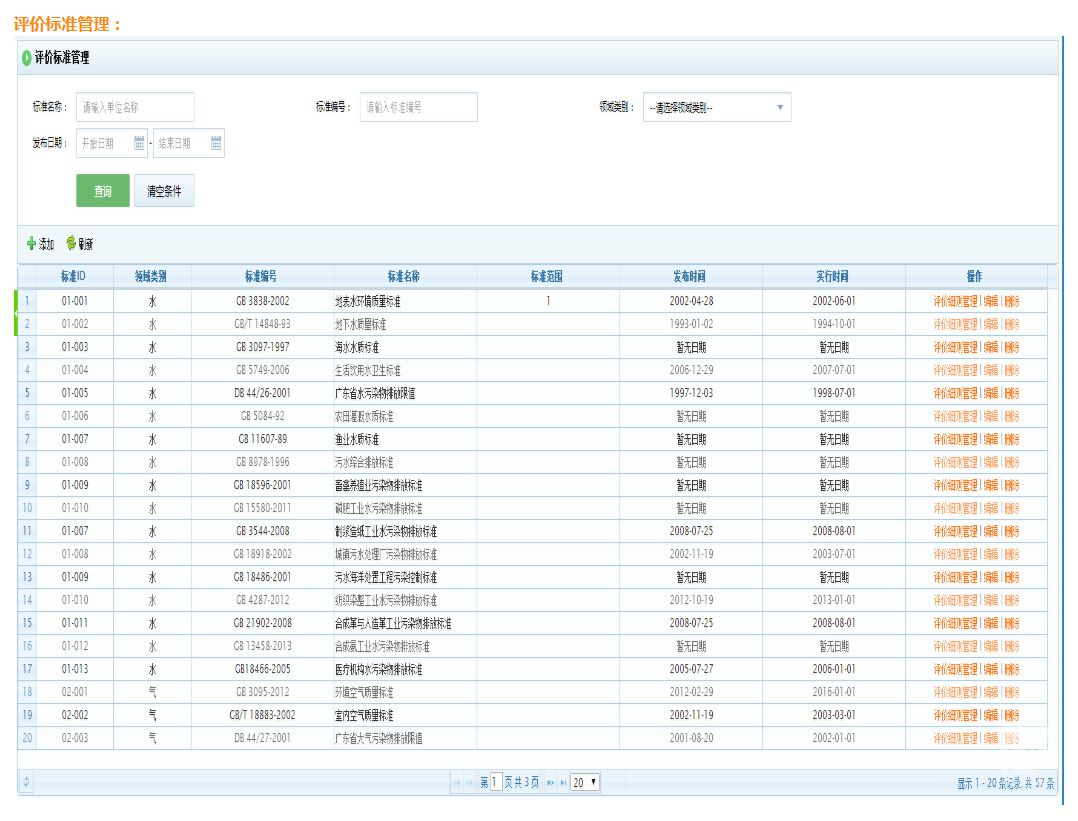
Task: Open the rows-per-page 20 dropdown
Action: click(585, 783)
